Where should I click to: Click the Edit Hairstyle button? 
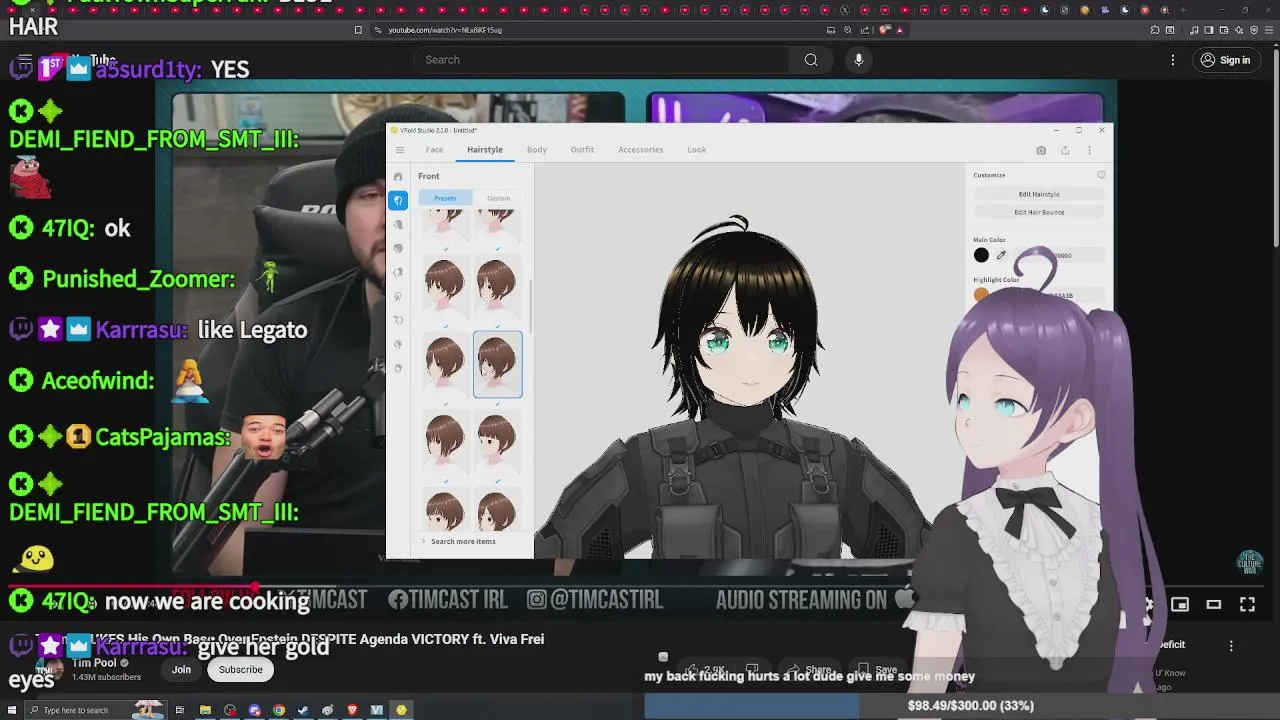tap(1039, 194)
